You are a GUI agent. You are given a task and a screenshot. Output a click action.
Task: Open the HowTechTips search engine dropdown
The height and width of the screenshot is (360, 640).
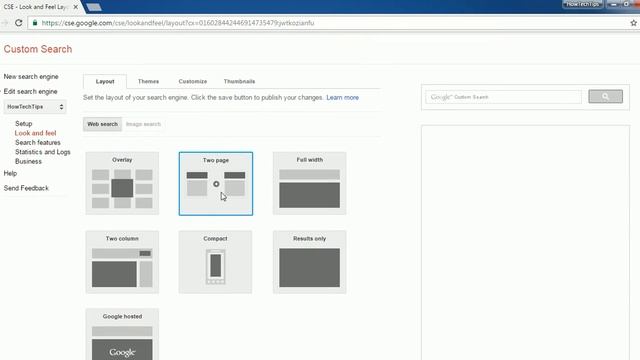click(x=35, y=107)
